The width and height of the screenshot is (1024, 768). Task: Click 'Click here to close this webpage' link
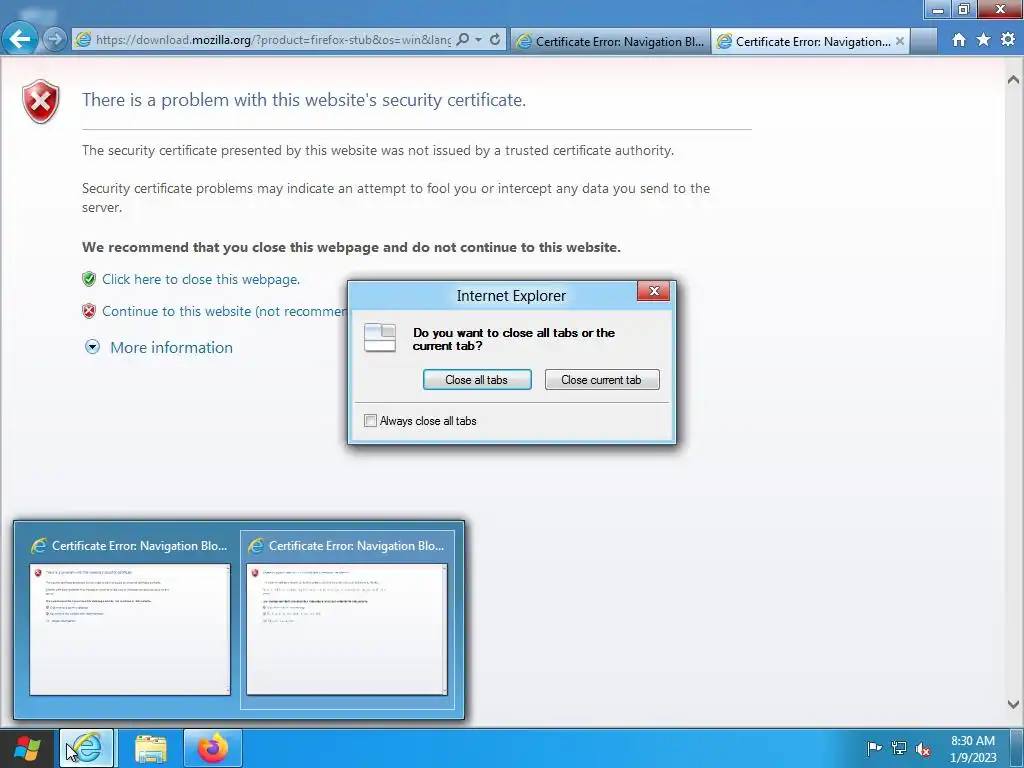click(200, 280)
